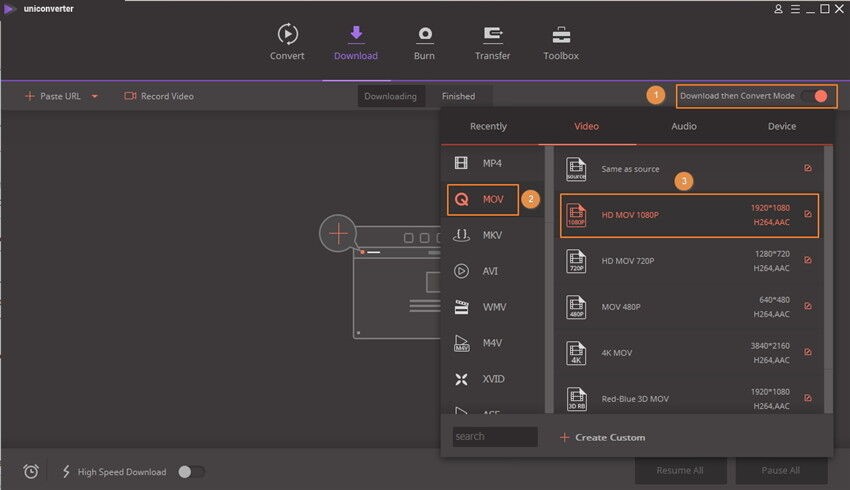Toggle Download then Convert Mode switch

tap(815, 96)
